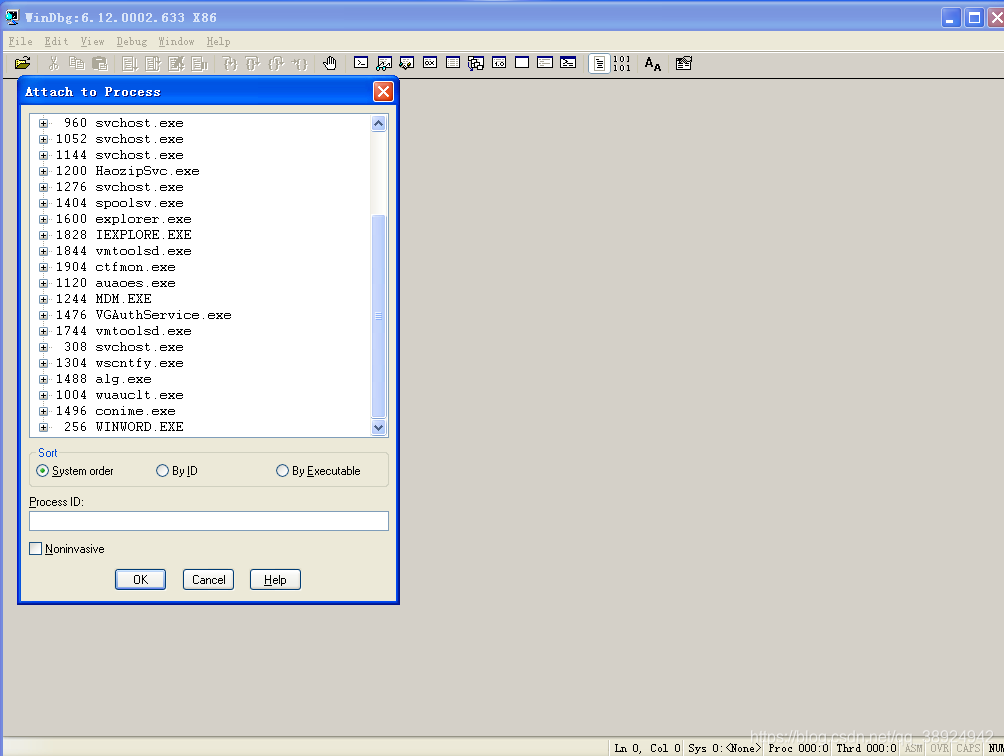Open the Watch window icon
The height and width of the screenshot is (756, 1004).
tap(384, 63)
